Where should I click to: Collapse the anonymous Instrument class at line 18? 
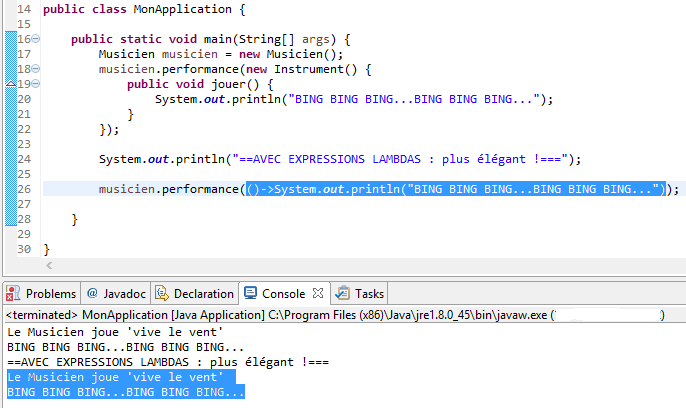pyautogui.click(x=35, y=69)
